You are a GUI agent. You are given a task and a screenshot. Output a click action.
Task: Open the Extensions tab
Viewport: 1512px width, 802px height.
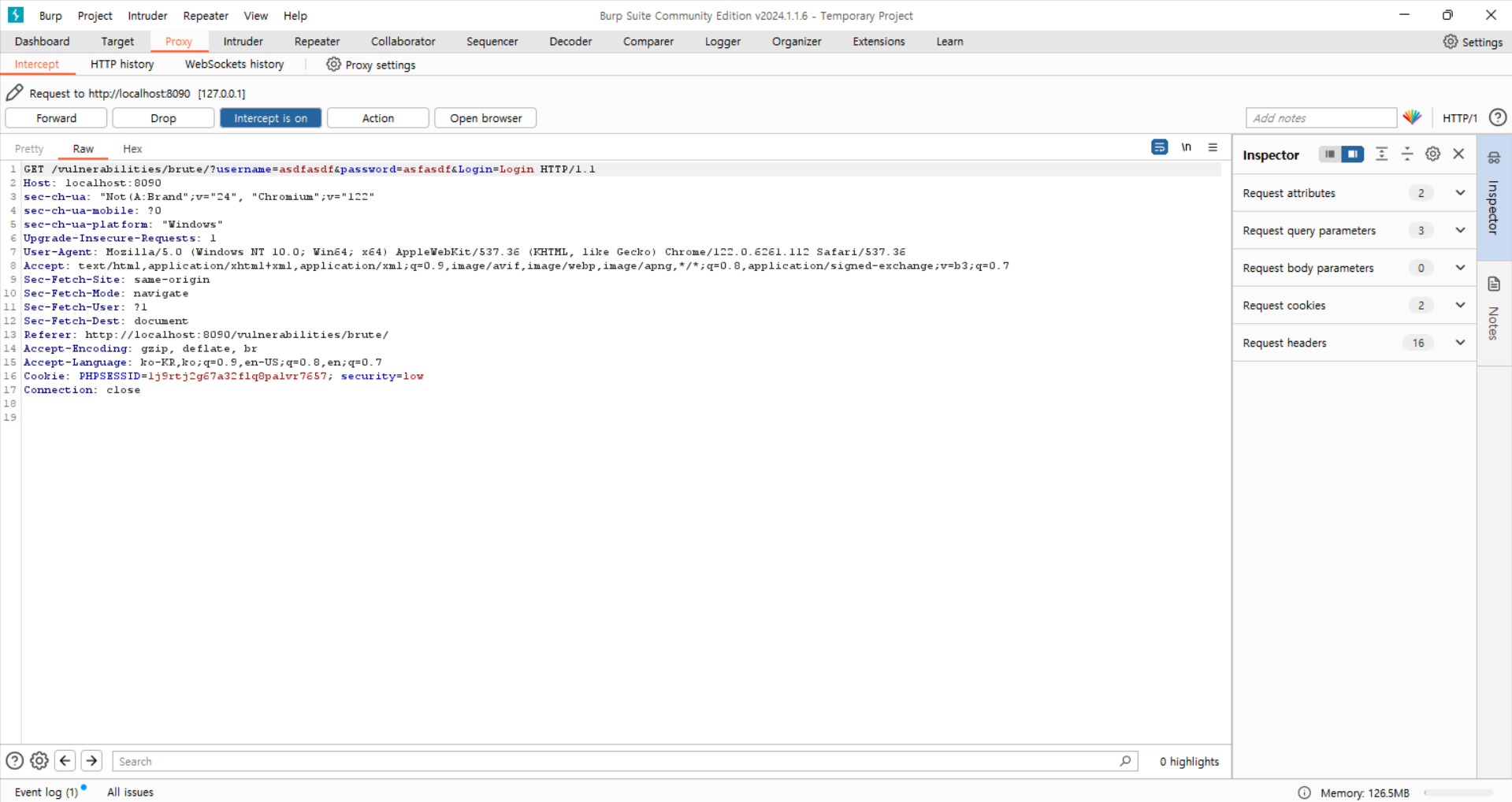pos(879,42)
